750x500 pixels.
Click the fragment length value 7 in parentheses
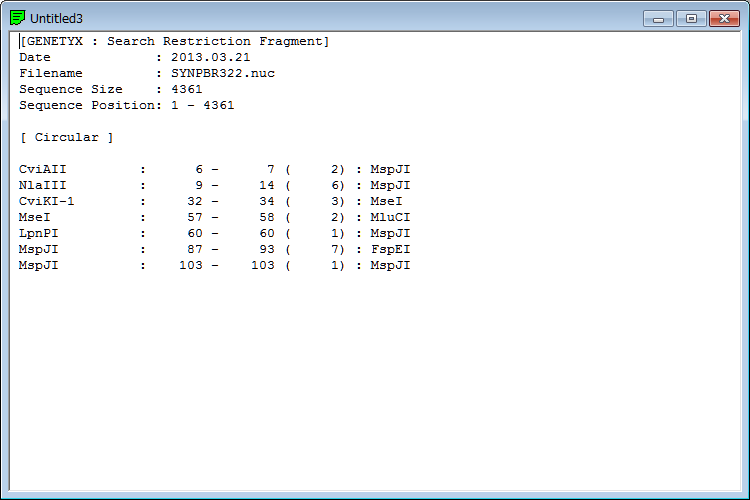338,249
